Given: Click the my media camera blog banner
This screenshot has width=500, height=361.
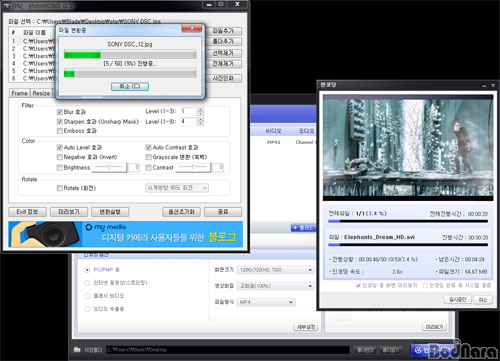Looking at the screenshot, I should [125, 234].
